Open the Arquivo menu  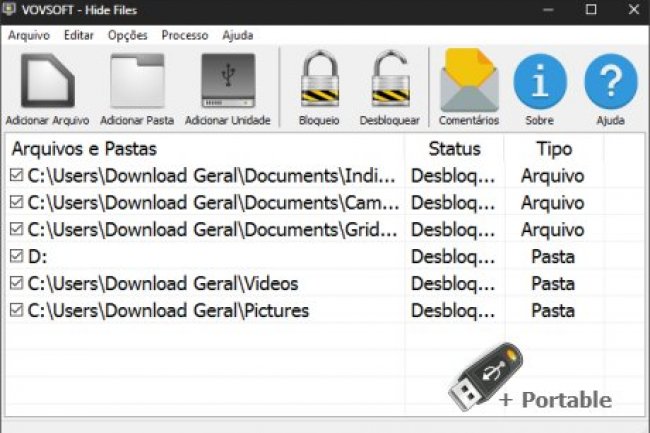29,35
